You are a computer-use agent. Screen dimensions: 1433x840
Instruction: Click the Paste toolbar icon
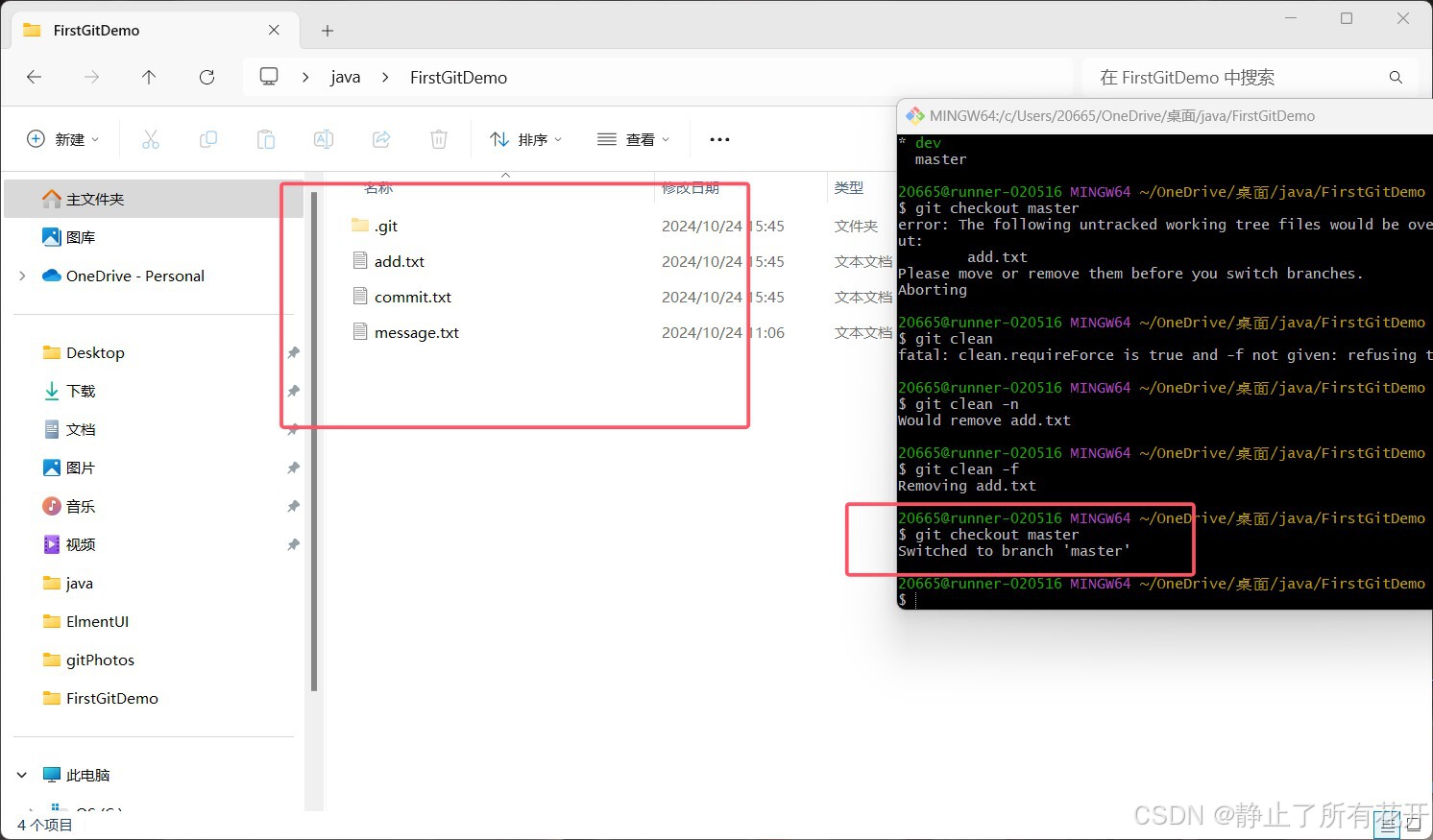click(x=266, y=139)
